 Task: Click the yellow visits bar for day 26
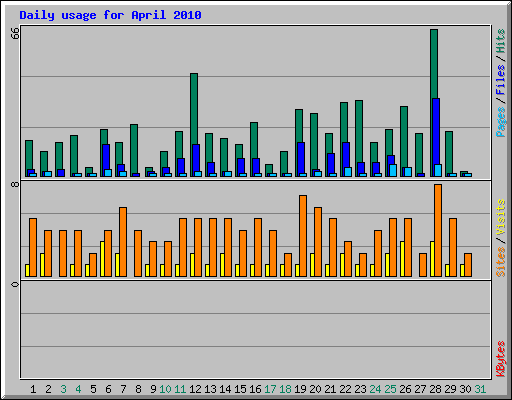click(x=402, y=259)
